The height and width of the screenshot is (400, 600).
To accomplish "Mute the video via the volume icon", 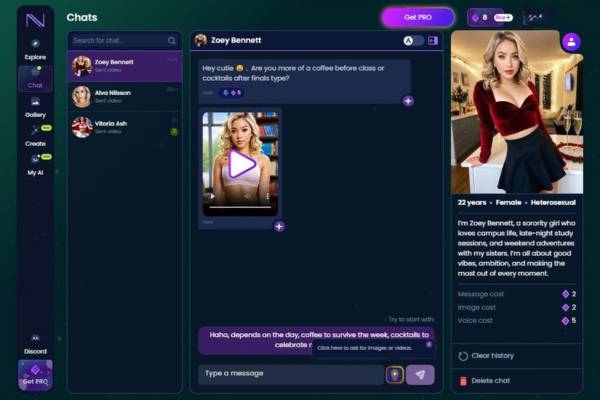I will click(x=248, y=196).
